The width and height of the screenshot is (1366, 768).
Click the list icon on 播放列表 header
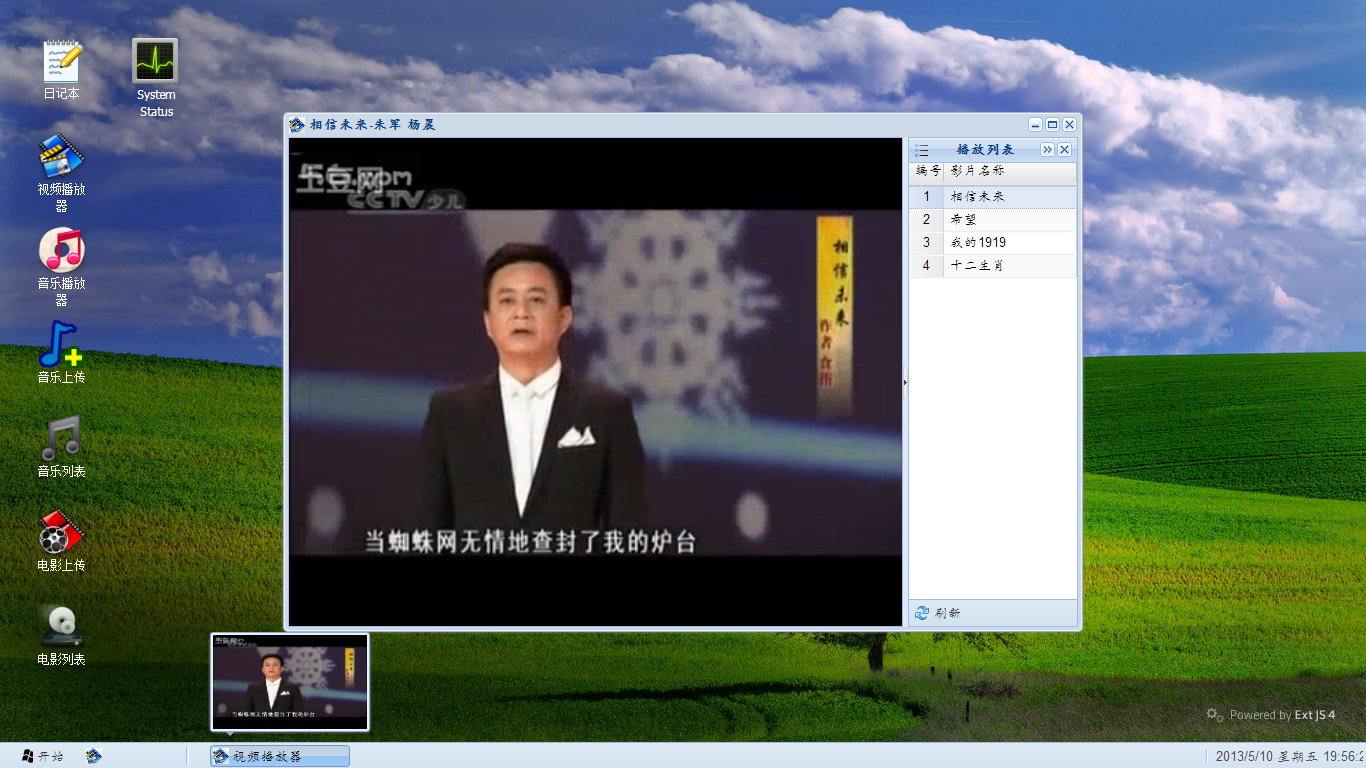(922, 150)
